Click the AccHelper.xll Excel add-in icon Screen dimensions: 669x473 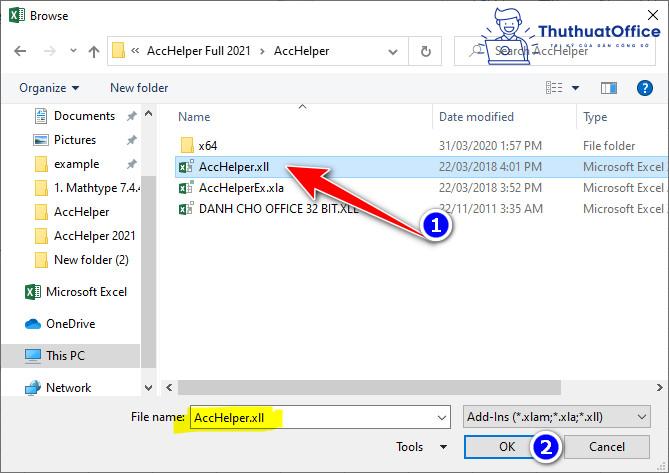(x=186, y=167)
